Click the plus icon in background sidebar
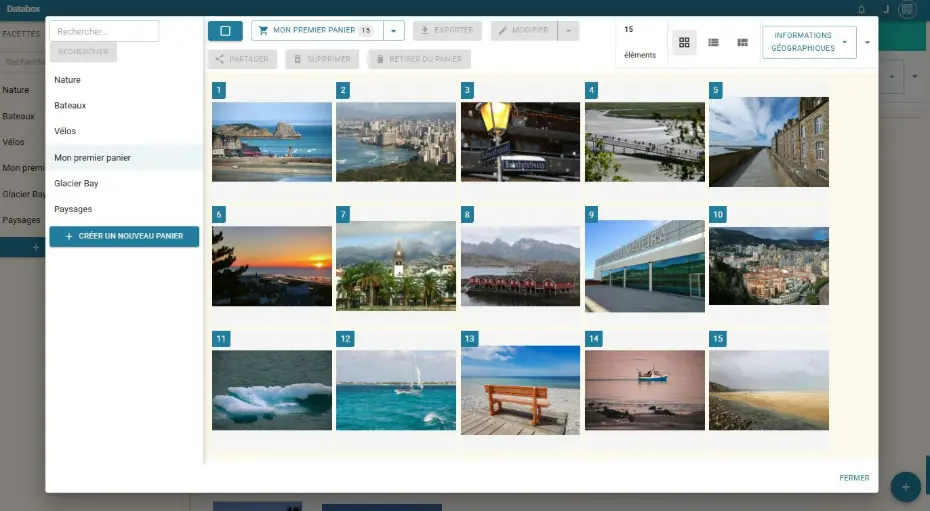This screenshot has width=930, height=511. point(36,247)
